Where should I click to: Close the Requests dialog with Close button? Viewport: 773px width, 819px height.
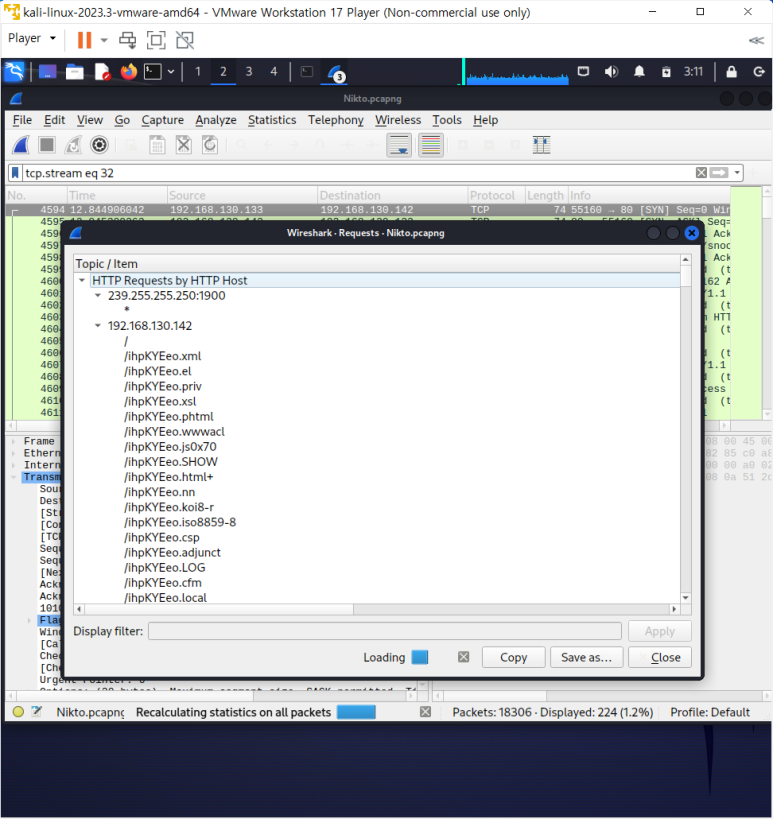point(660,657)
